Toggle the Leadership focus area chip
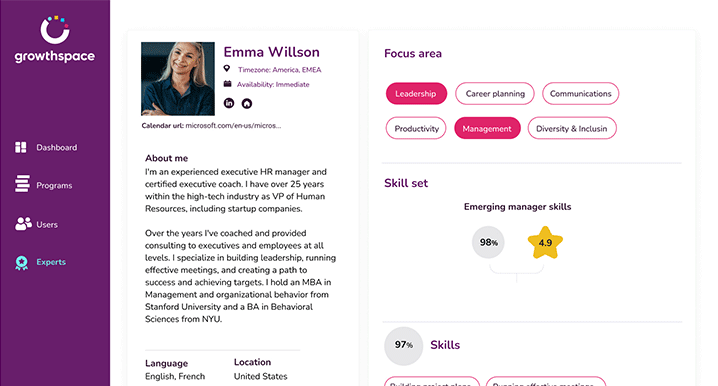718x386 pixels. (416, 93)
